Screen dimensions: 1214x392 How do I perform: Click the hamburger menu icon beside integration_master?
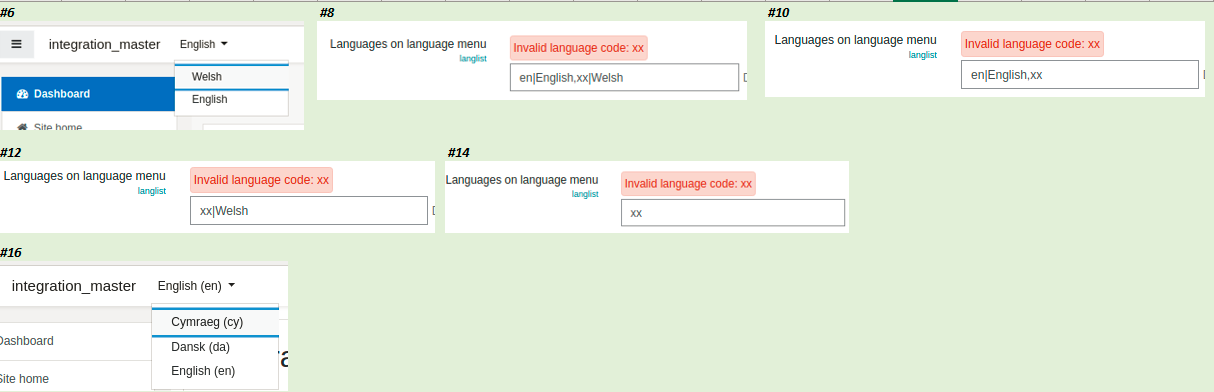tap(17, 44)
